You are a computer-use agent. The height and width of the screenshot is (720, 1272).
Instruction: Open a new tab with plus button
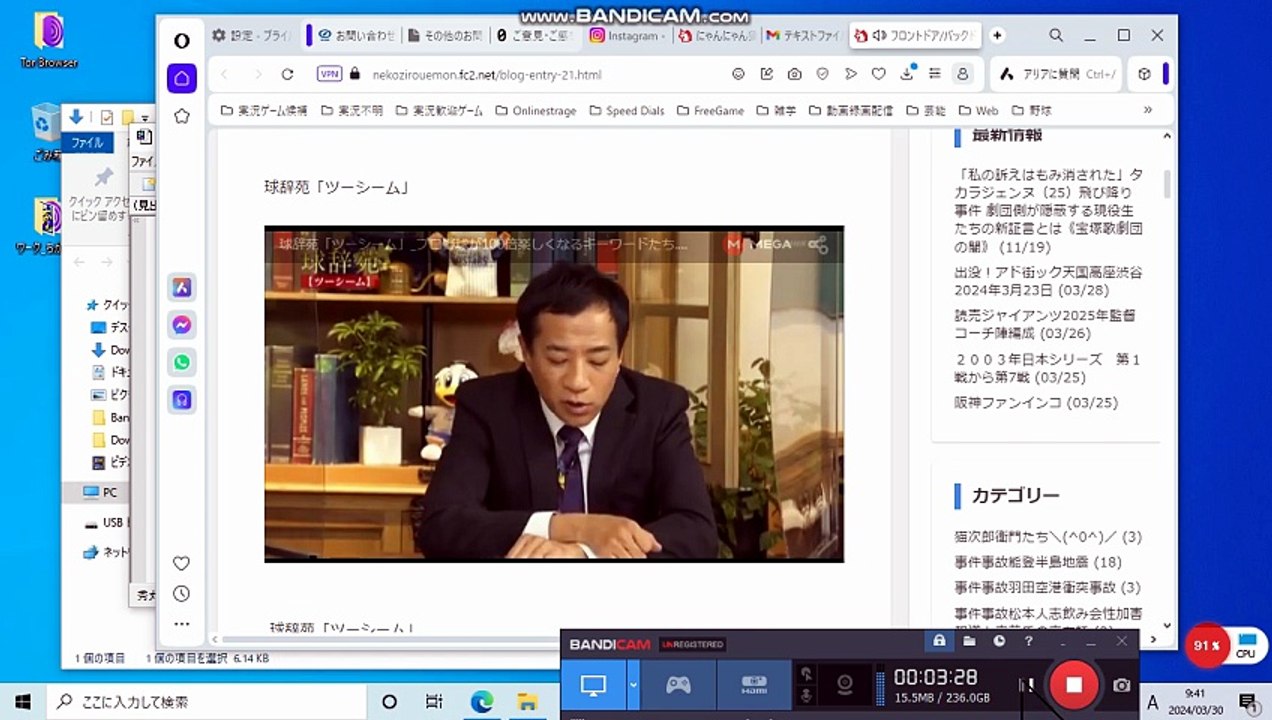point(997,35)
